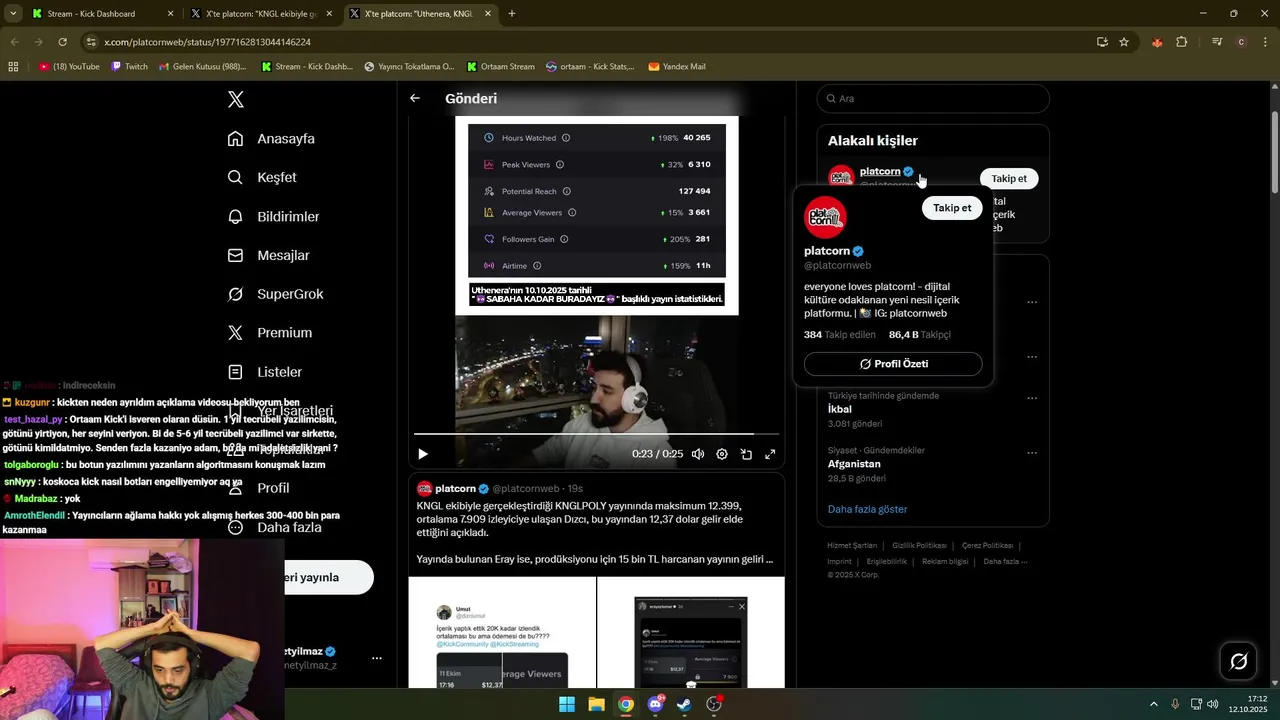Play the video in the post
The width and height of the screenshot is (1280, 720).
click(423, 454)
